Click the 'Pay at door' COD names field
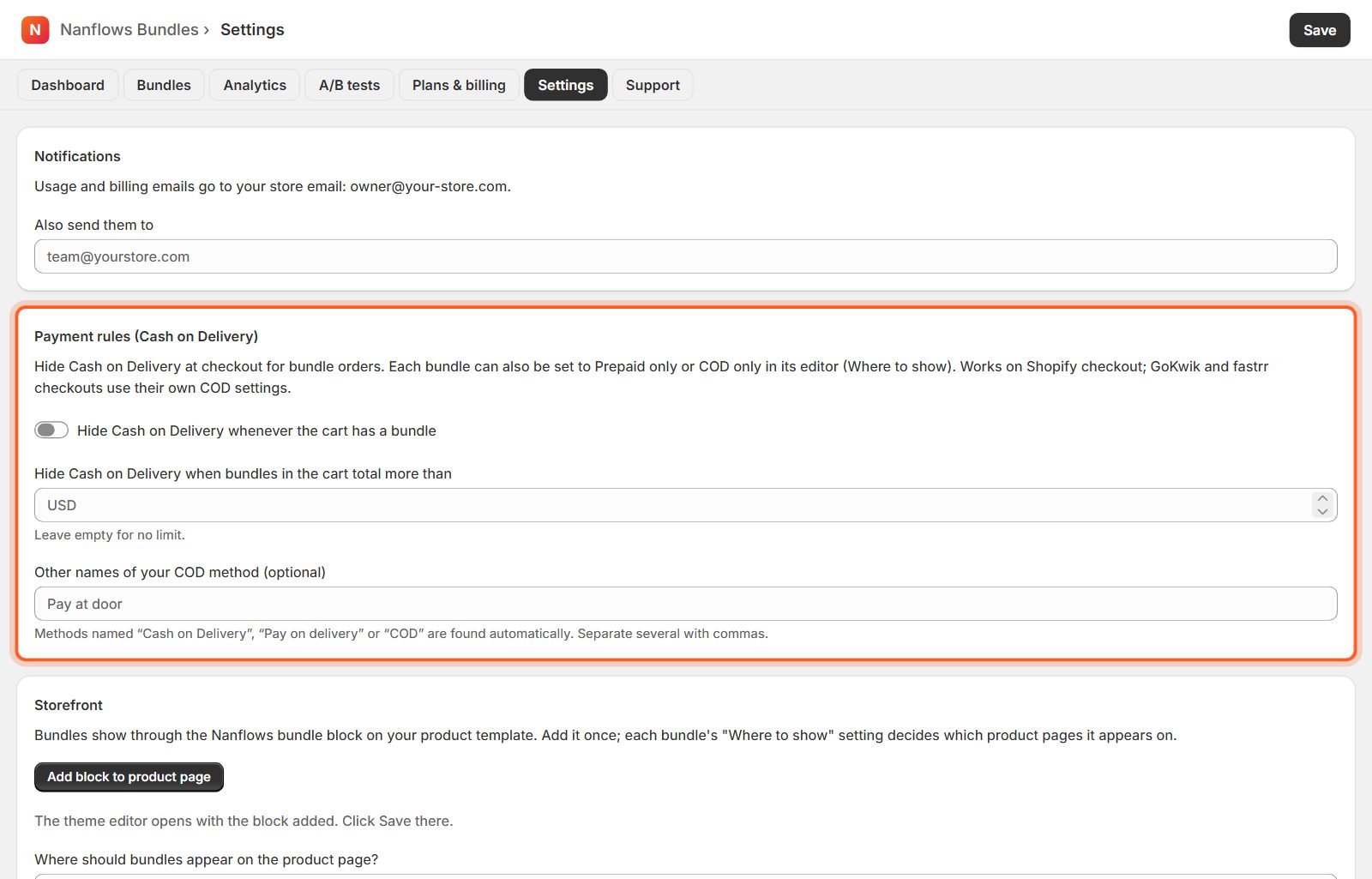This screenshot has width=1372, height=879. [x=686, y=604]
